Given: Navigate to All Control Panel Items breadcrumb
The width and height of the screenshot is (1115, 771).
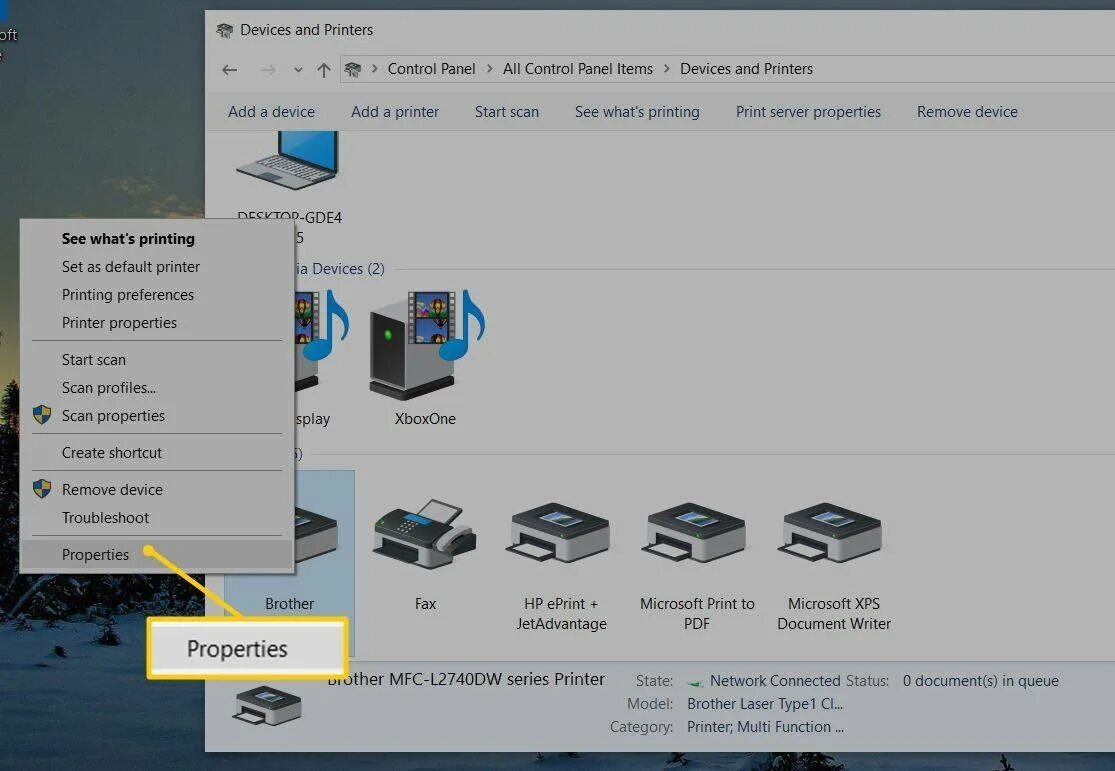Looking at the screenshot, I should (577, 69).
